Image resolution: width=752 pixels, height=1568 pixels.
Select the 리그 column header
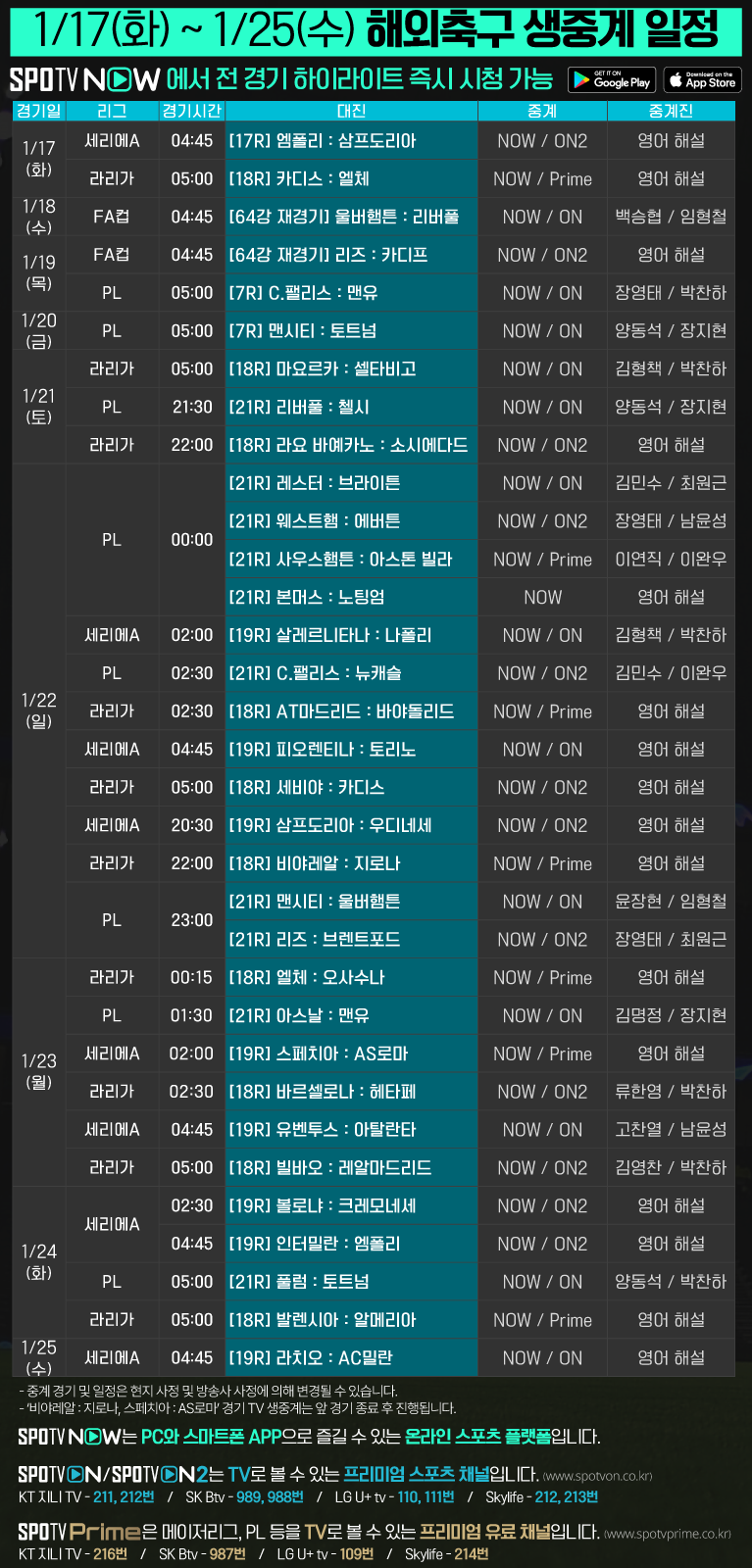point(112,111)
